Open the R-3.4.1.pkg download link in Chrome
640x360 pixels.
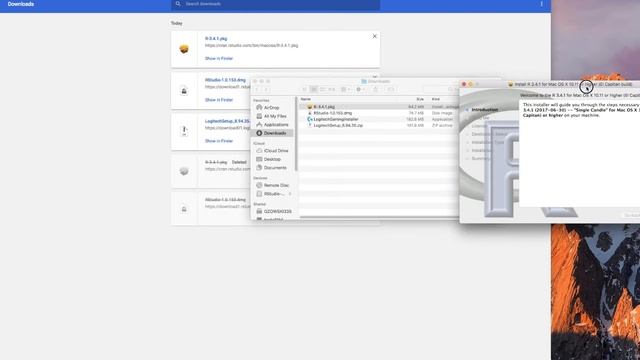216,39
